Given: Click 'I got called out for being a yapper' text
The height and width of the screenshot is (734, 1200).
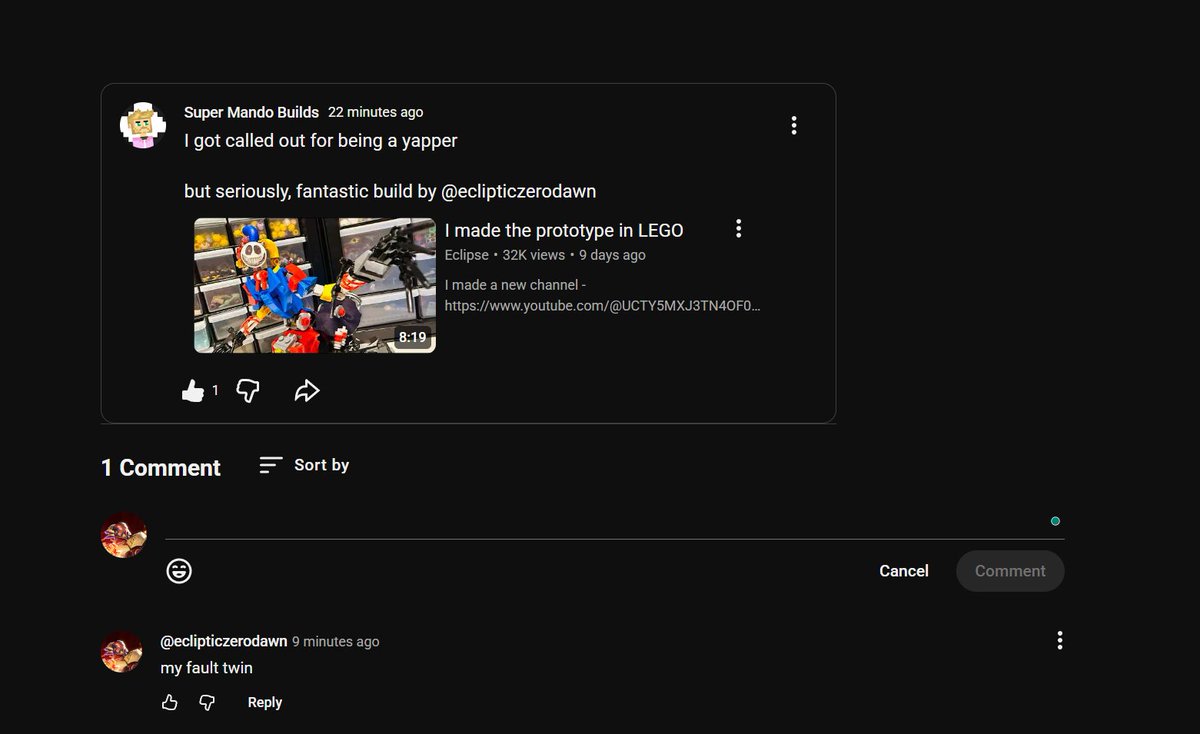Looking at the screenshot, I should (x=321, y=141).
